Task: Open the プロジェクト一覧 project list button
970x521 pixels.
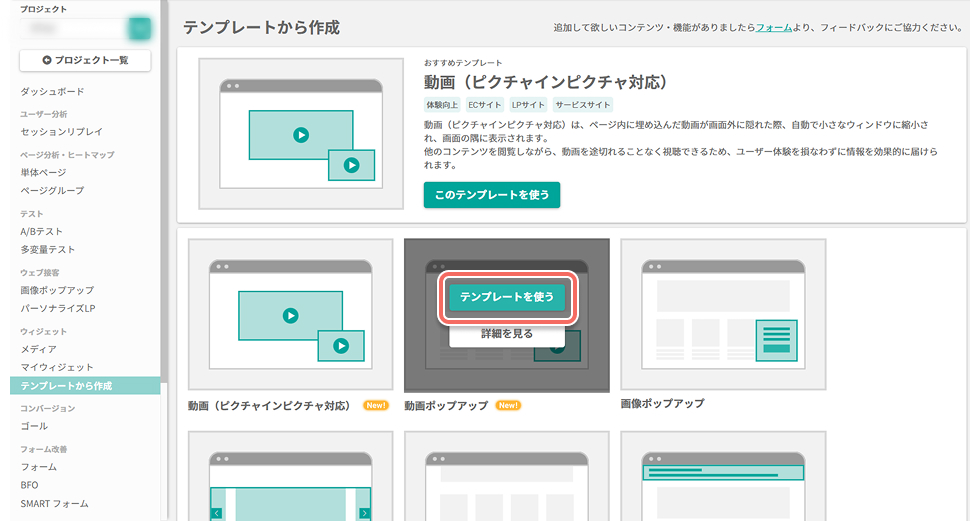Action: (85, 61)
